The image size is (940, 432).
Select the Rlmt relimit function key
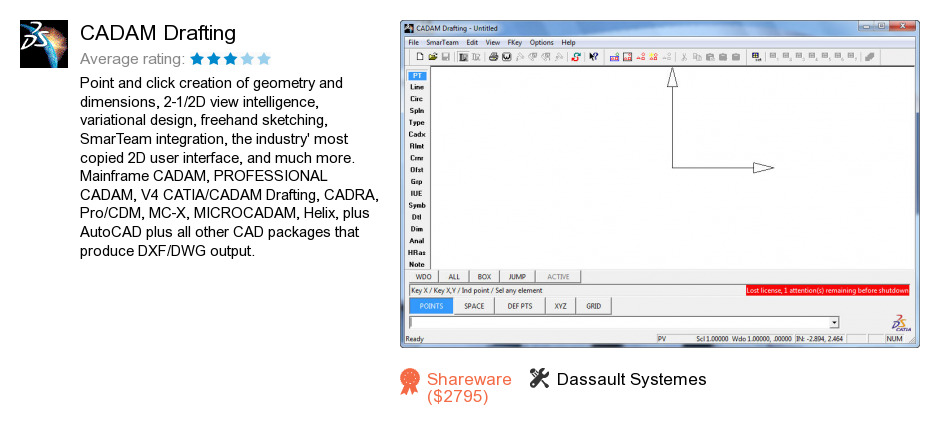coord(417,146)
